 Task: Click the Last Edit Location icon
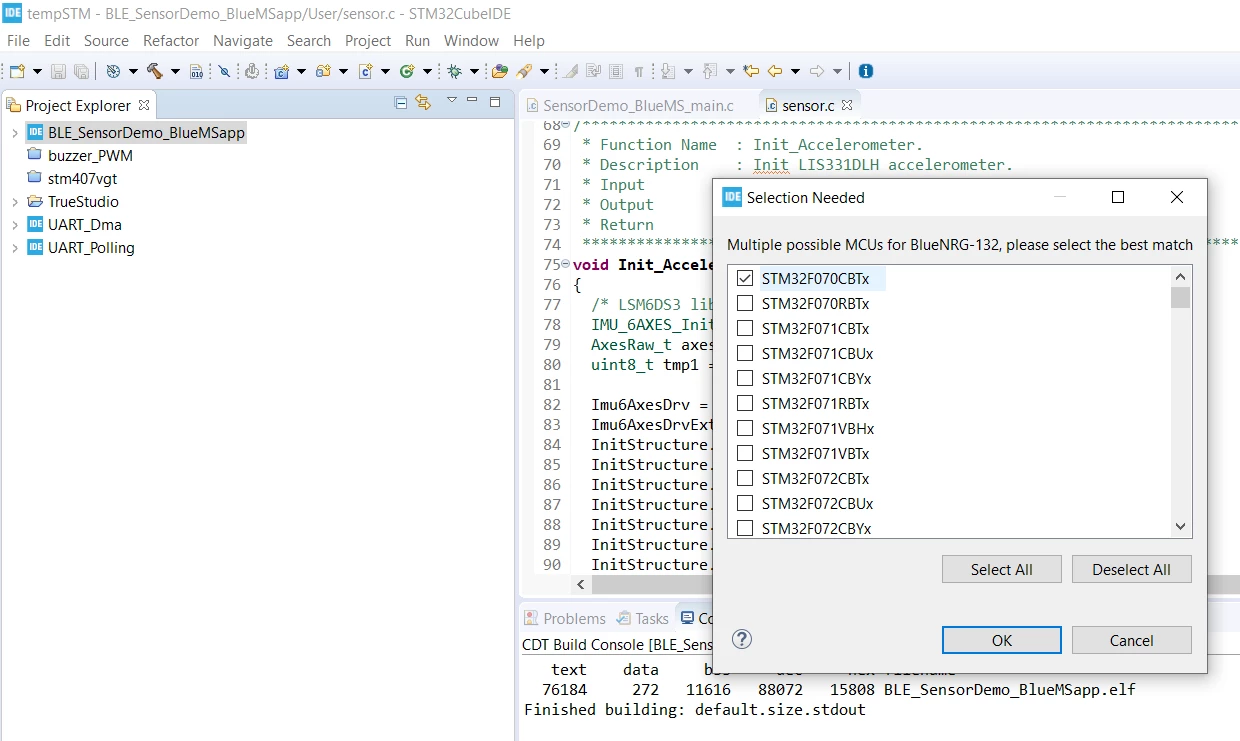[751, 71]
